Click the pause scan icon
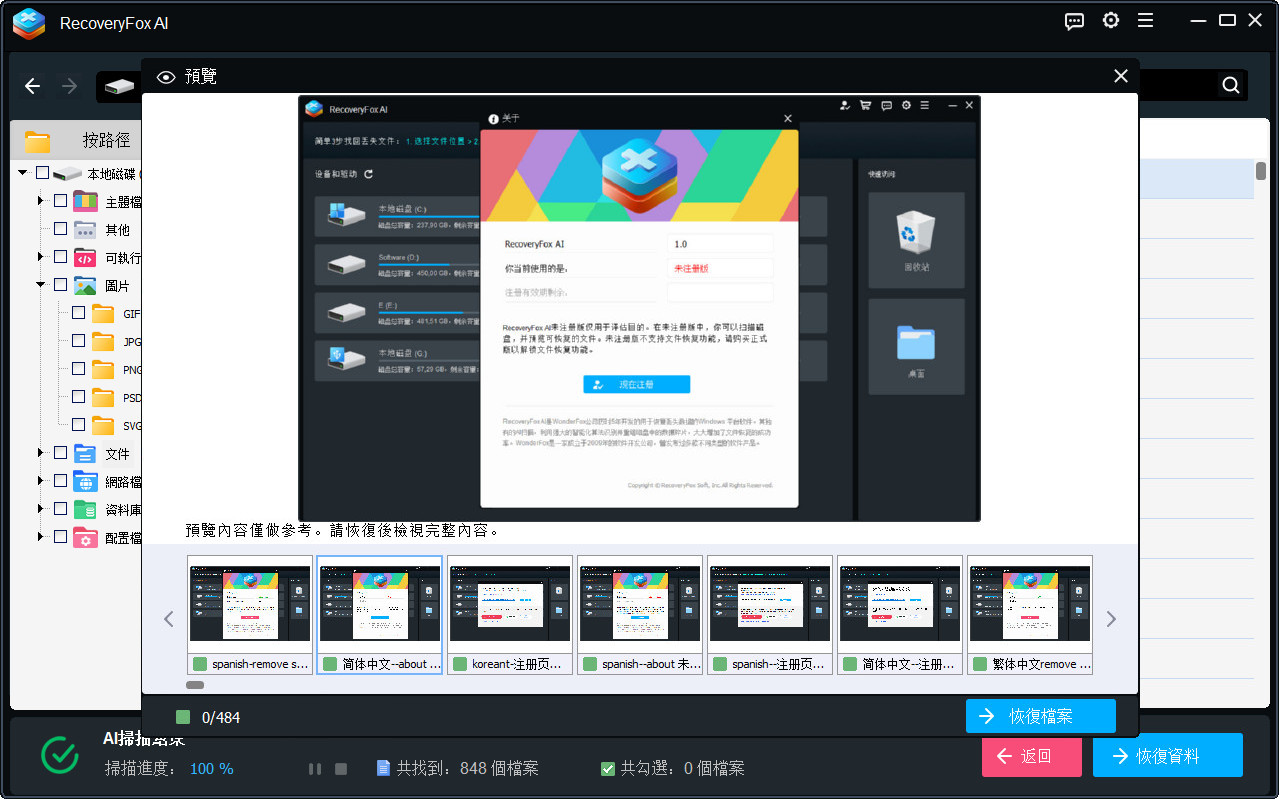The image size is (1279, 799). (315, 769)
